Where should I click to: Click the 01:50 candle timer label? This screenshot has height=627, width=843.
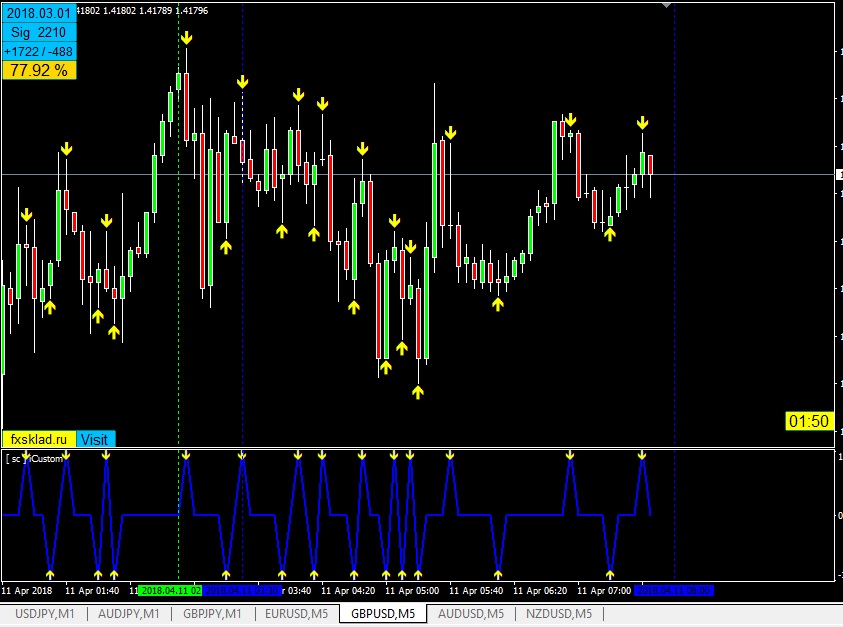[809, 421]
